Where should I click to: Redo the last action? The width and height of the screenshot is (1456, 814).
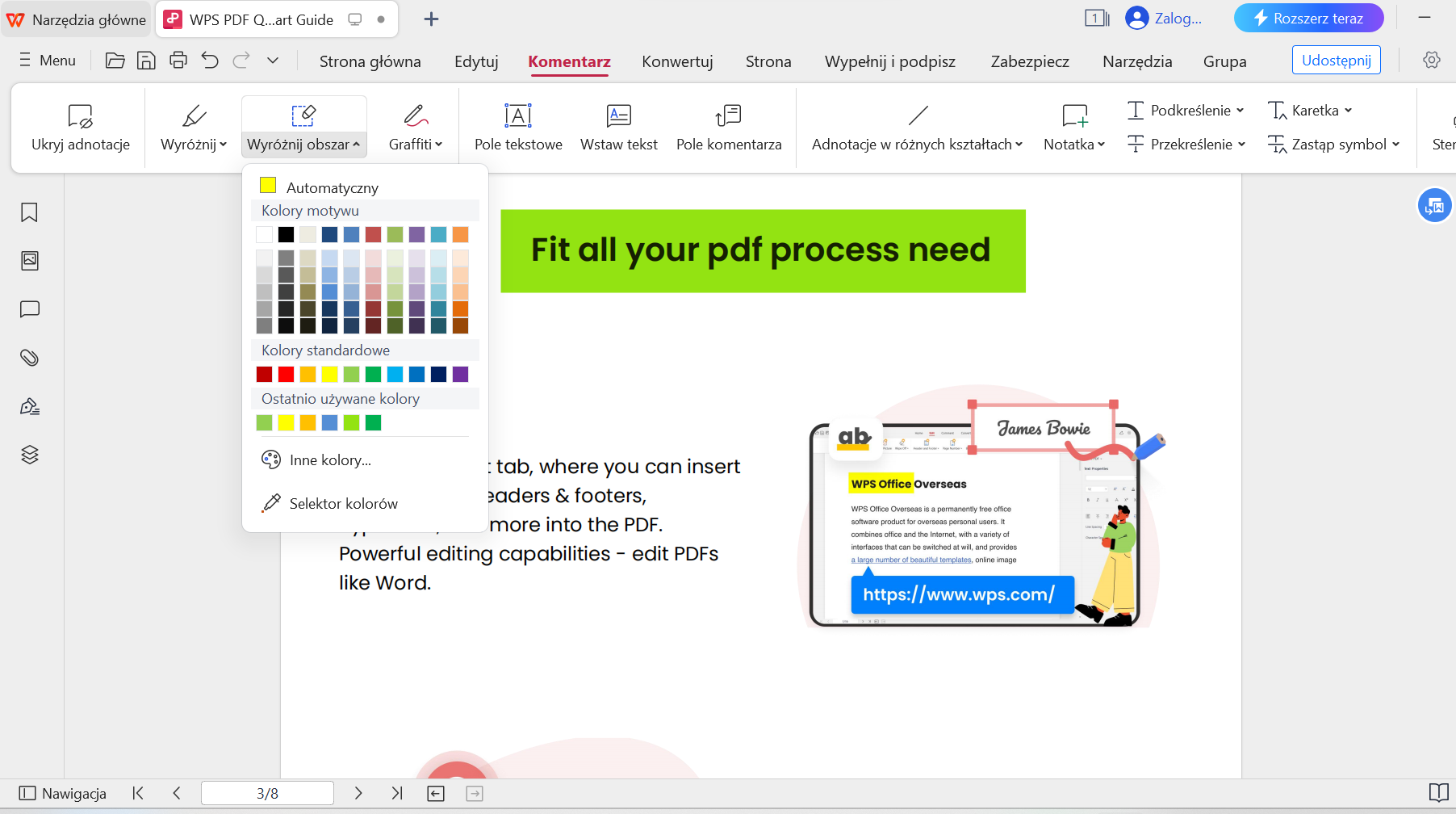coord(241,61)
